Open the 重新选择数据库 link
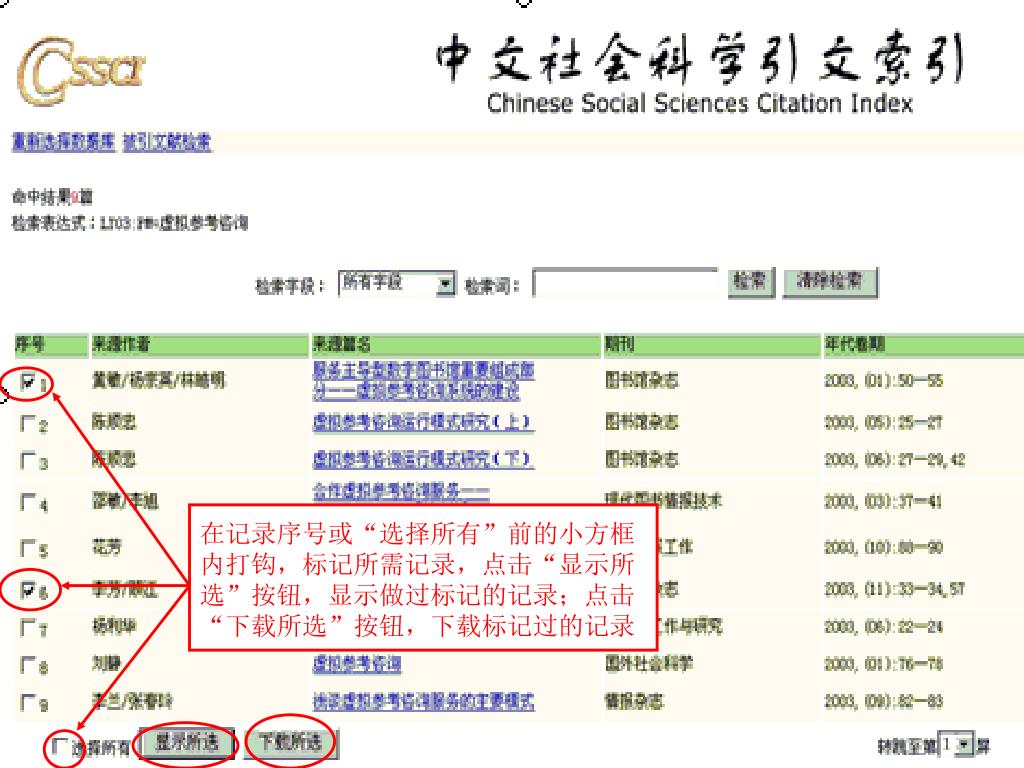This screenshot has width=1024, height=768. pyautogui.click(x=63, y=141)
